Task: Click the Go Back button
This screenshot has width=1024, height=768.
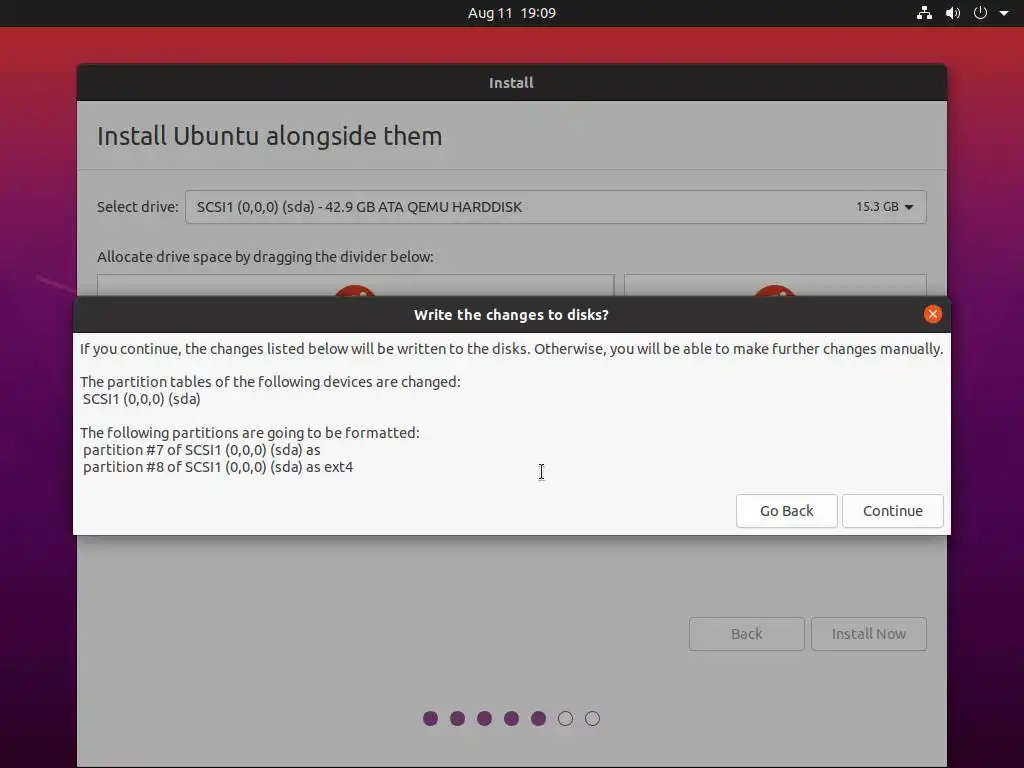Action: [786, 511]
